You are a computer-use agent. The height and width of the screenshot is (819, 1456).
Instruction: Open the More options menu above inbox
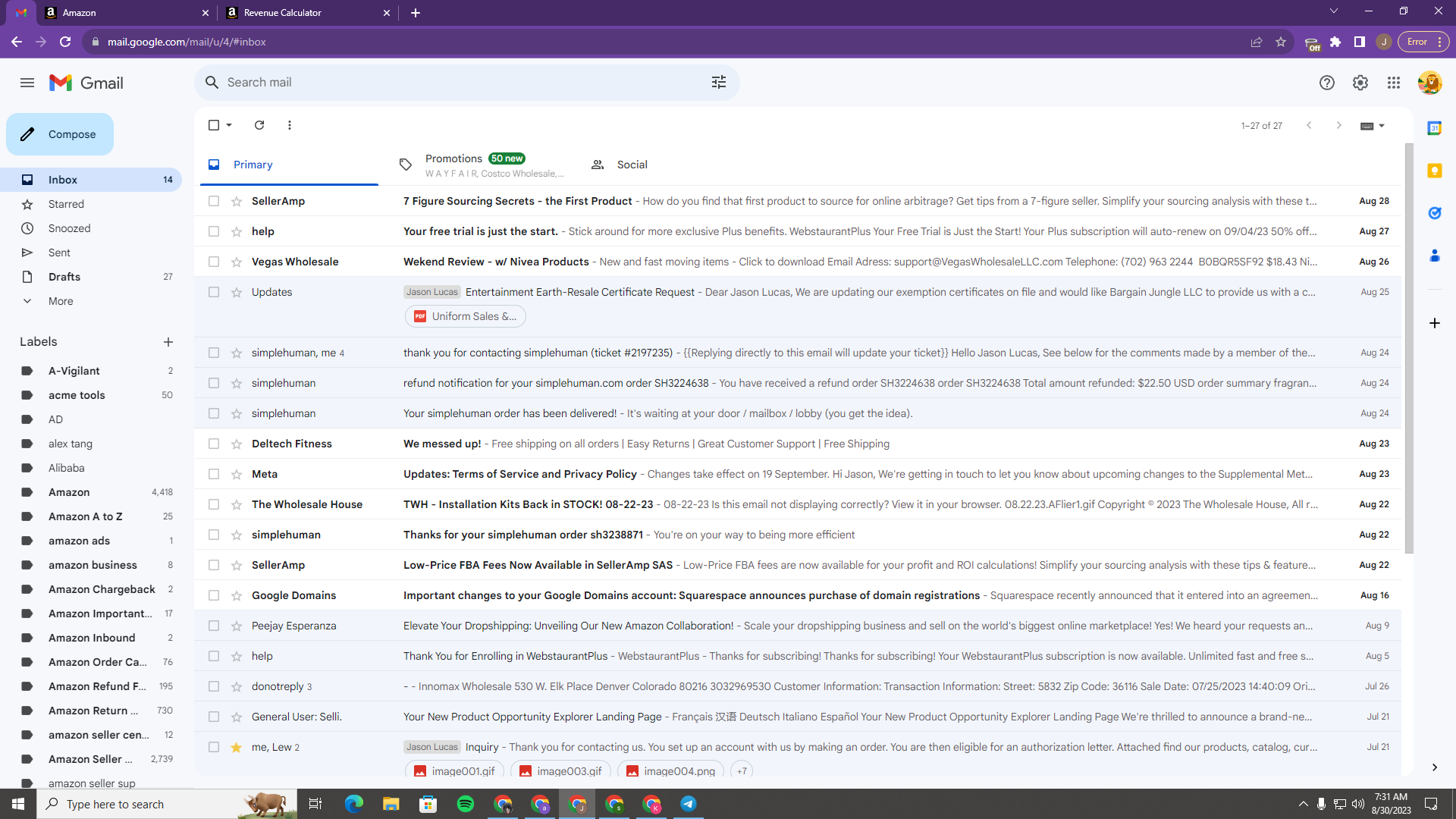pyautogui.click(x=290, y=125)
